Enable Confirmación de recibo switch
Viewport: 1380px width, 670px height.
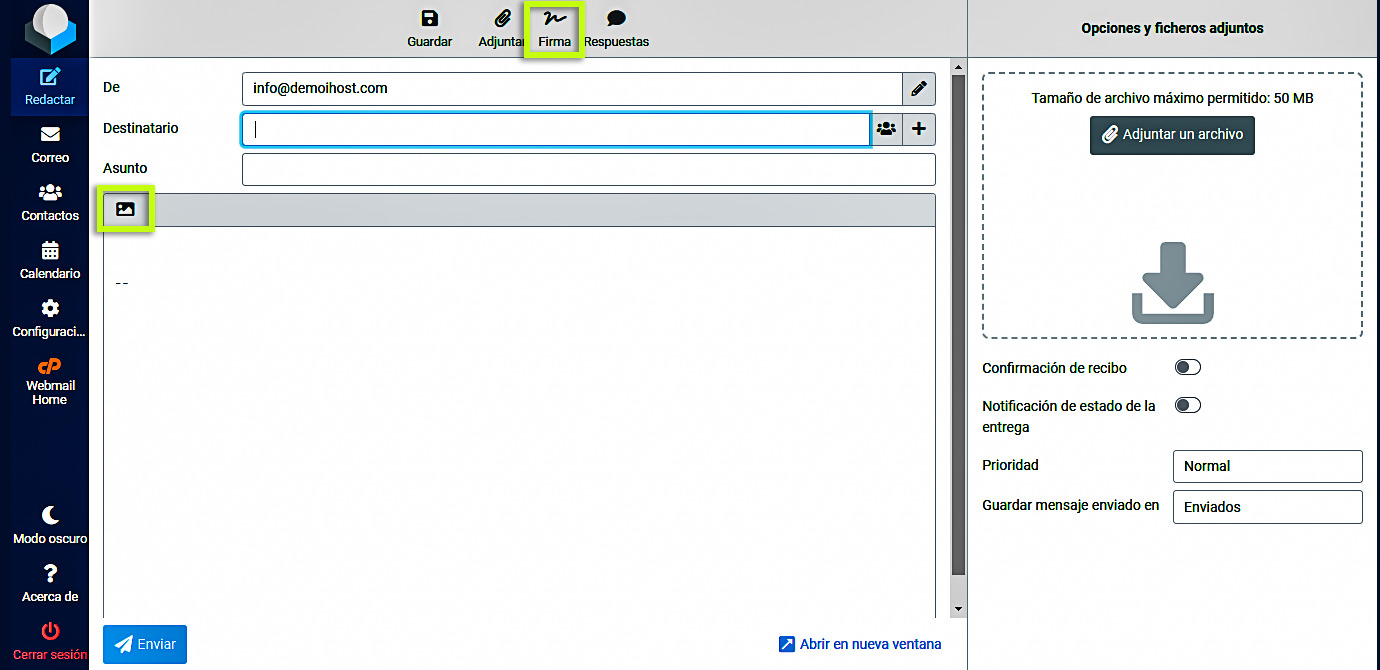click(x=1187, y=368)
